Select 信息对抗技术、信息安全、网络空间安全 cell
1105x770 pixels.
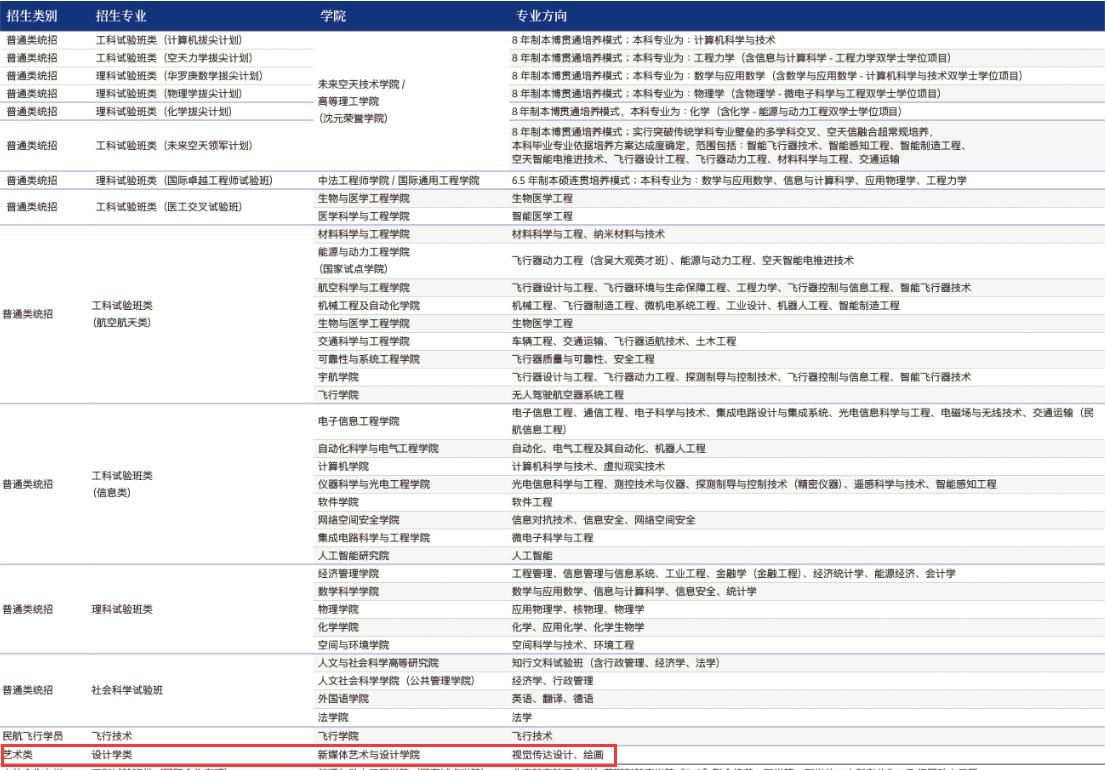[x=603, y=519]
